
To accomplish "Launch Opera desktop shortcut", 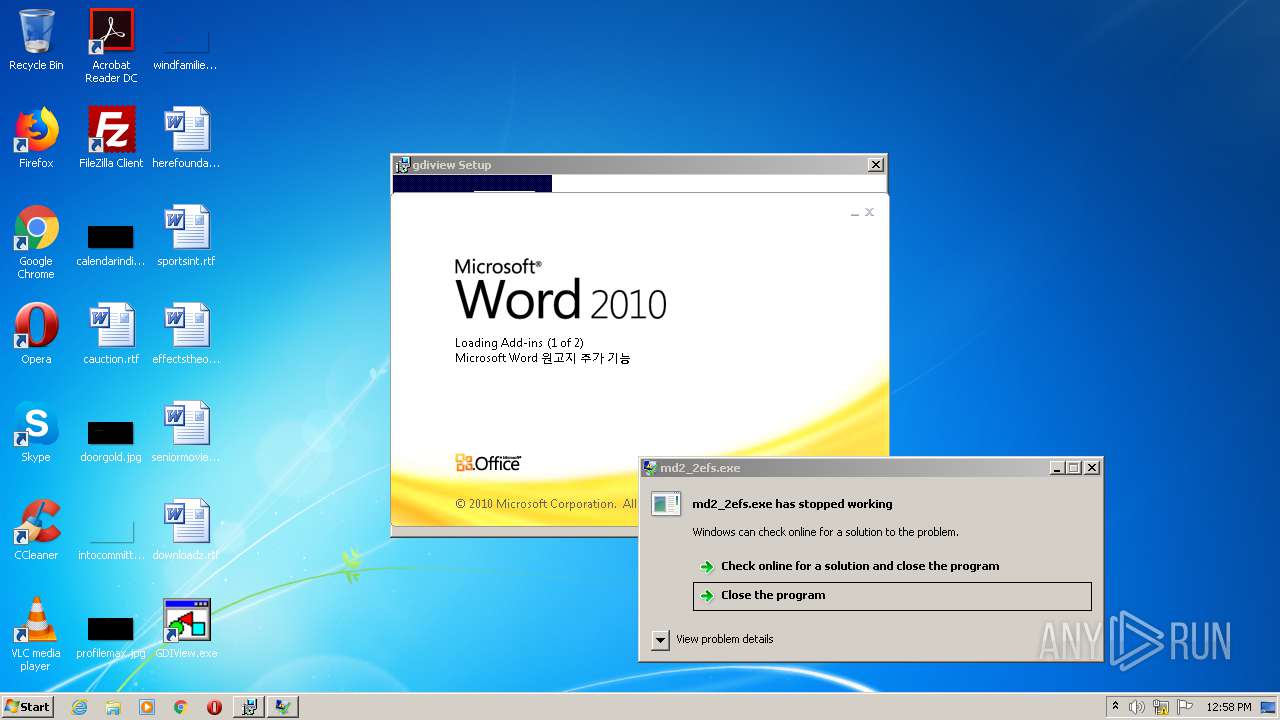I will tap(36, 334).
